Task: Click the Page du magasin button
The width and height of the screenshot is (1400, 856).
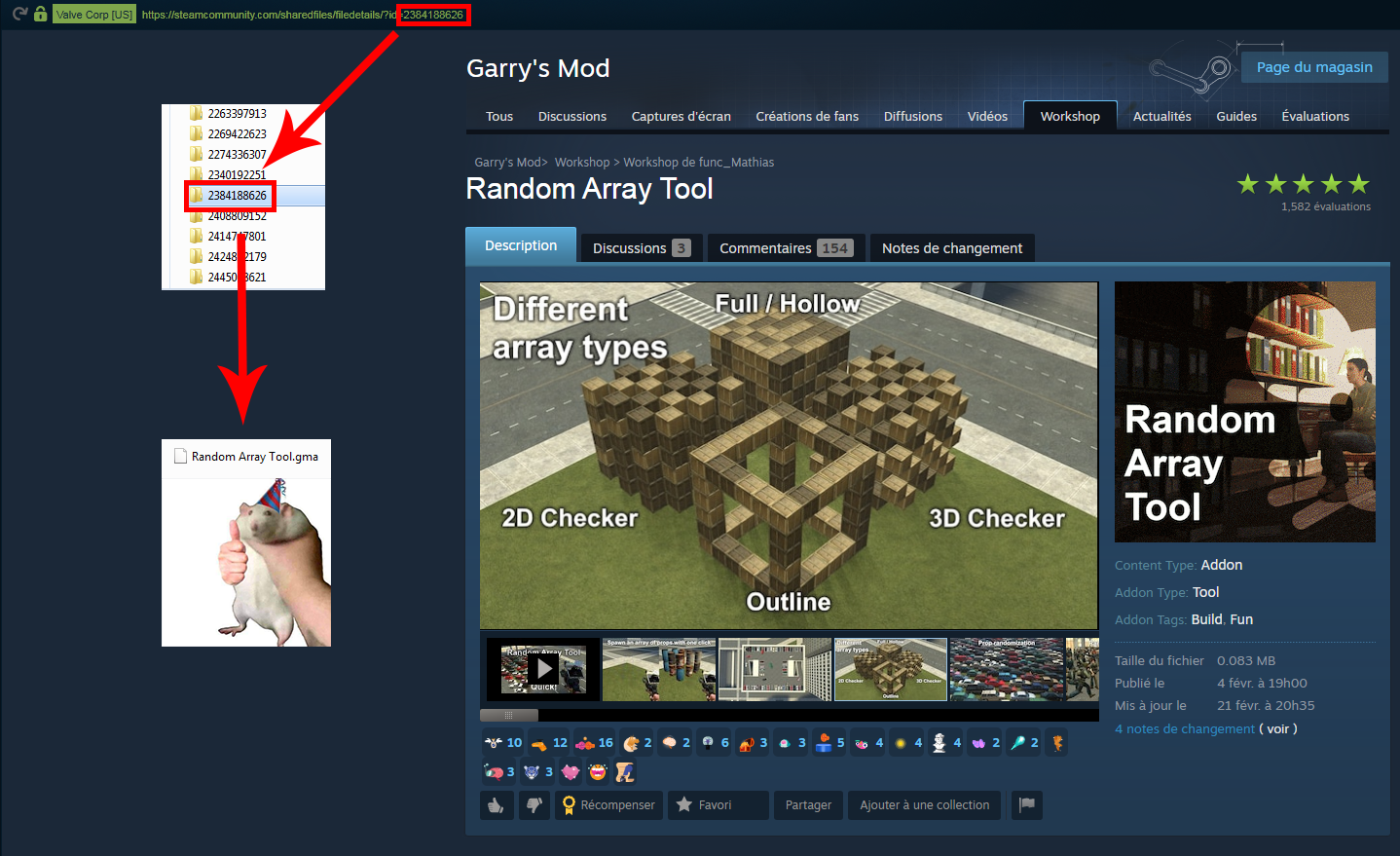Action: tap(1314, 67)
